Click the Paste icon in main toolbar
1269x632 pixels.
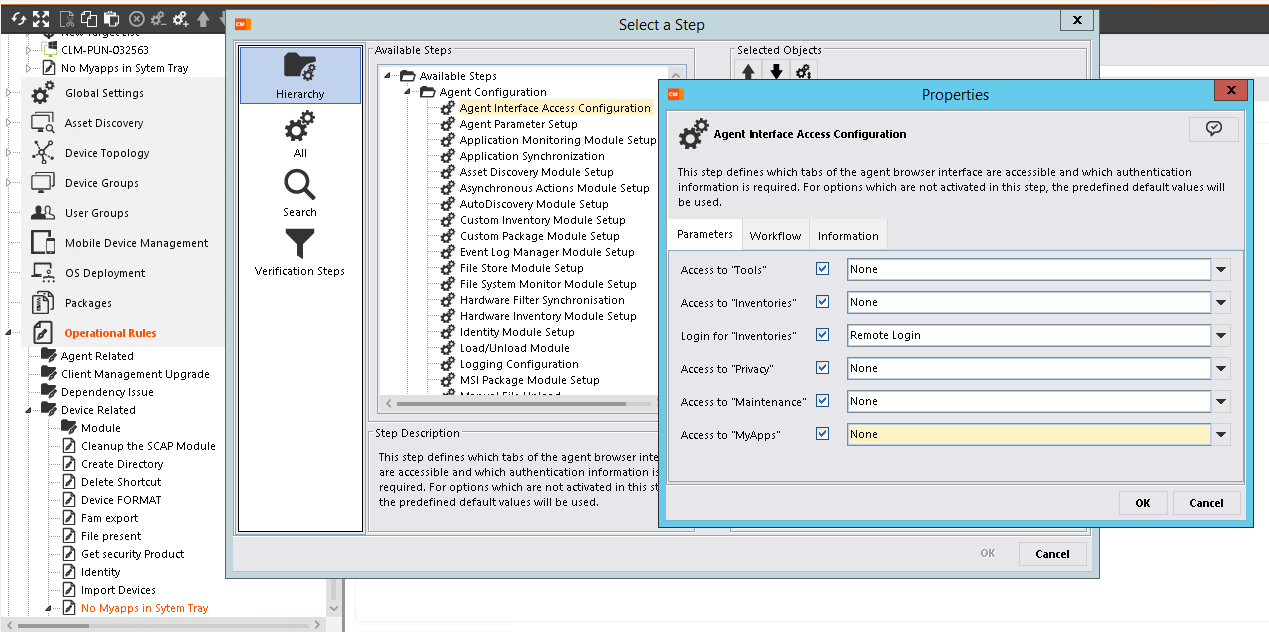point(111,19)
